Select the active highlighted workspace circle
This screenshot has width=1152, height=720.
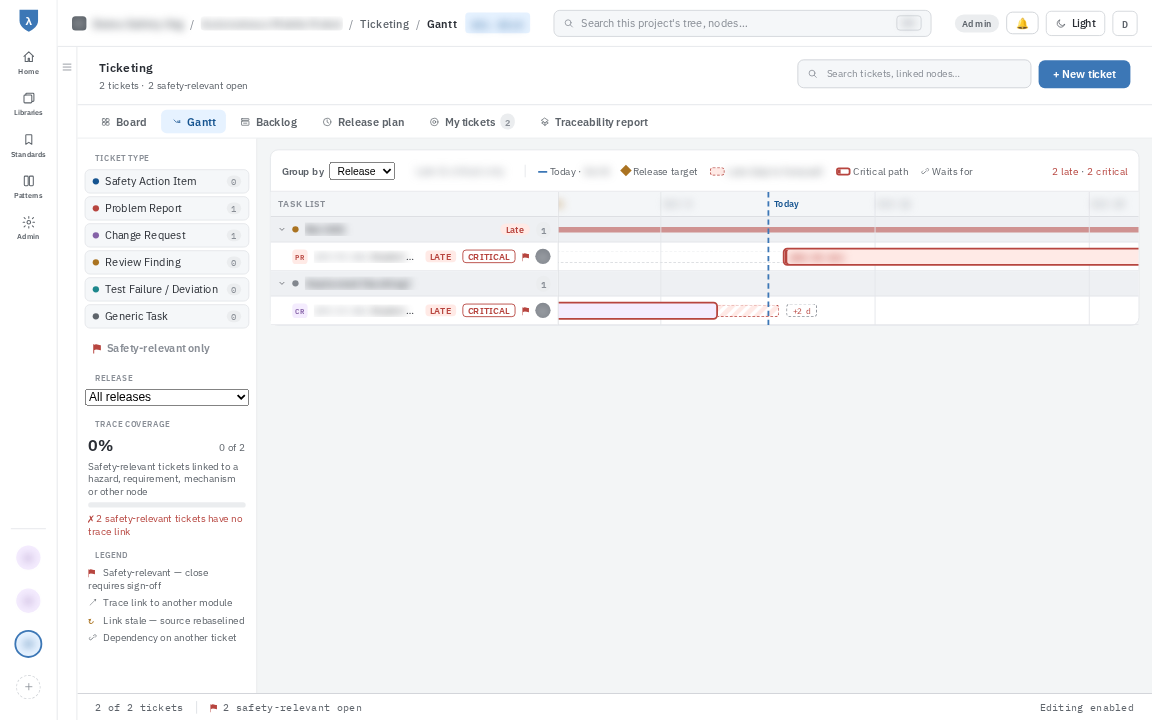(x=28, y=644)
